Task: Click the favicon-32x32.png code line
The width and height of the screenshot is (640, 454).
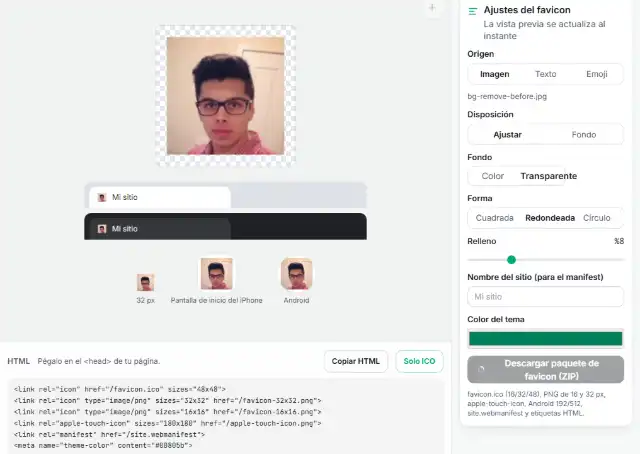Action: [167, 401]
